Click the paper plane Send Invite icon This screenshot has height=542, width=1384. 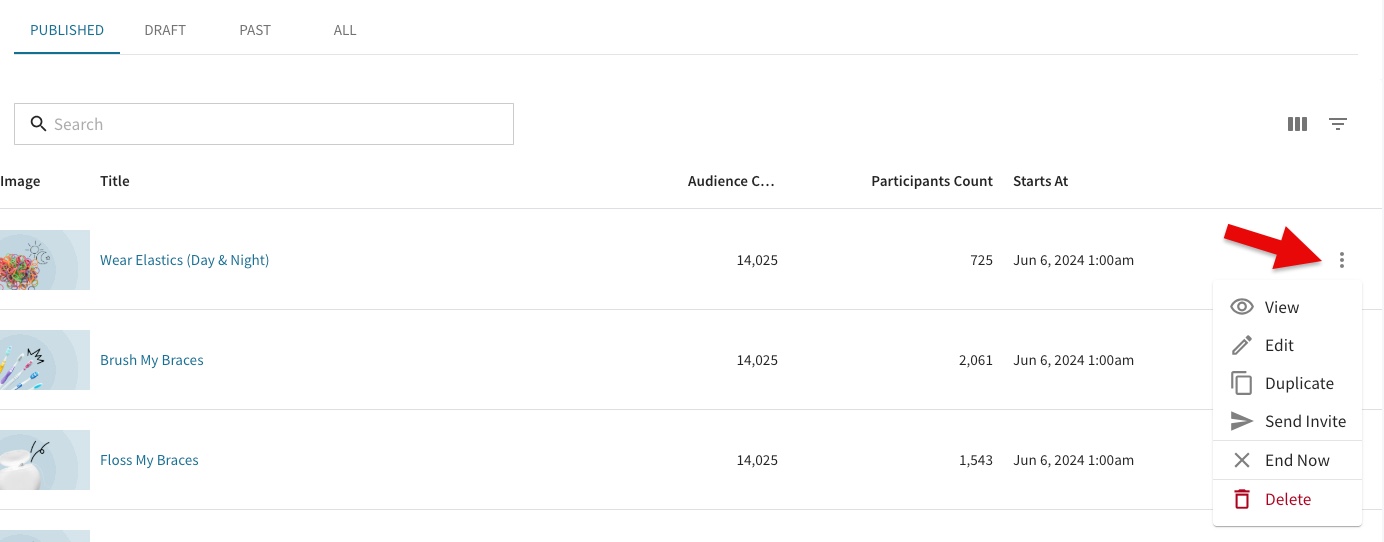(1242, 421)
